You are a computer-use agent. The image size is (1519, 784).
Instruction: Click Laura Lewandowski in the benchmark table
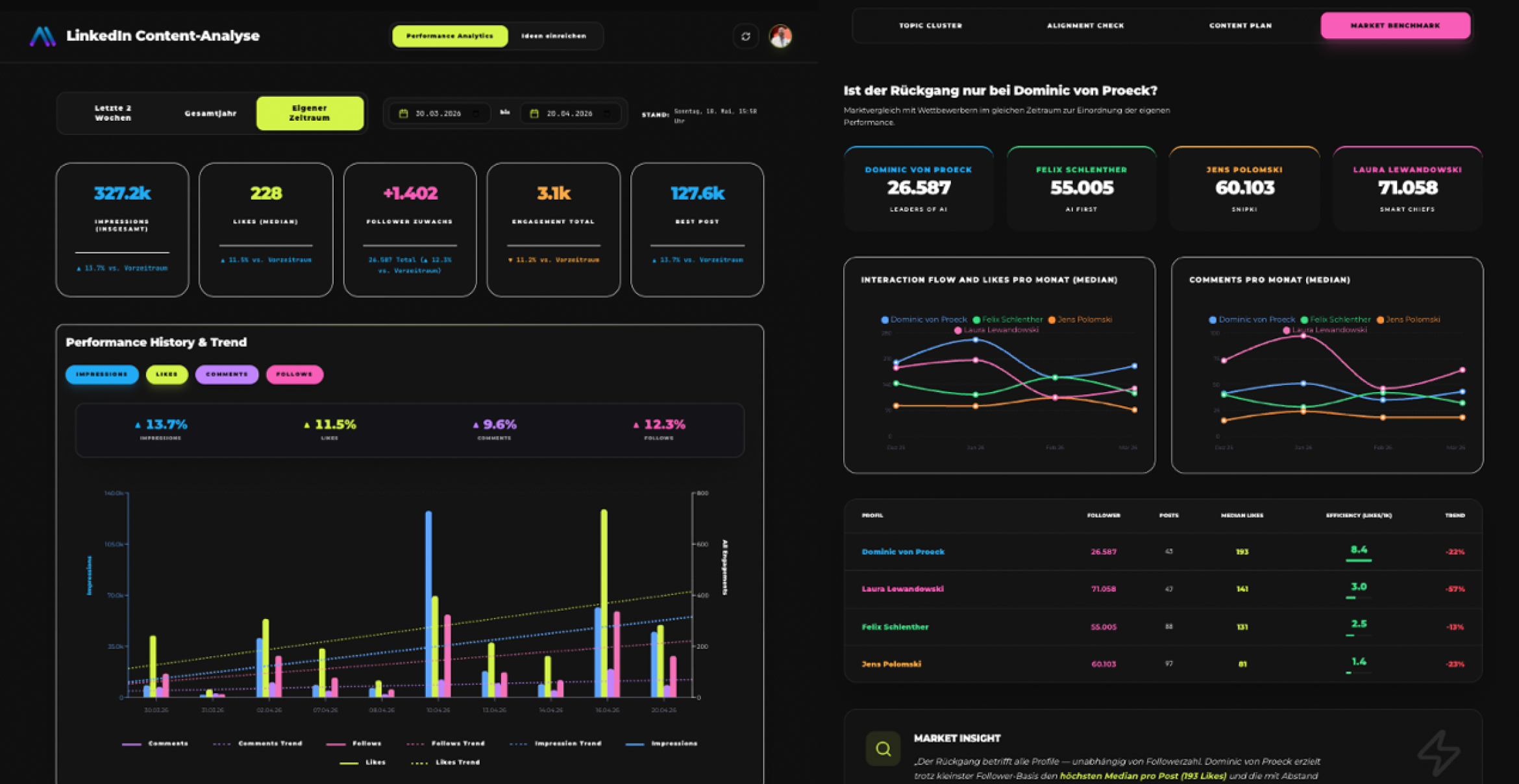[x=903, y=589]
